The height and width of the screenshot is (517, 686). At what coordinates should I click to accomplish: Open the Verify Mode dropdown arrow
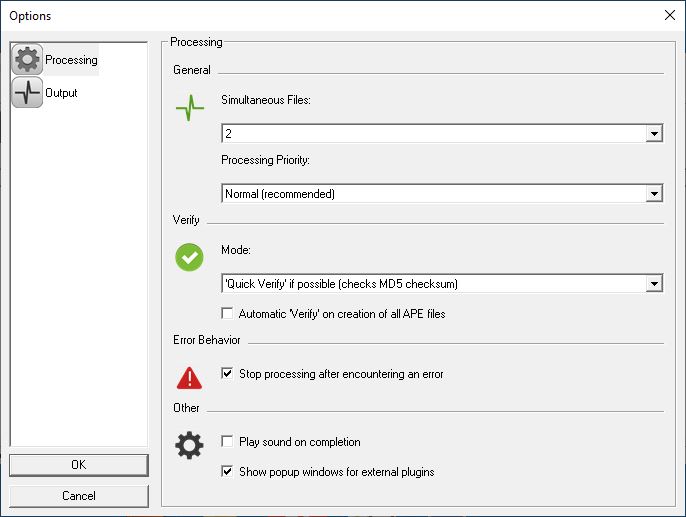click(654, 283)
